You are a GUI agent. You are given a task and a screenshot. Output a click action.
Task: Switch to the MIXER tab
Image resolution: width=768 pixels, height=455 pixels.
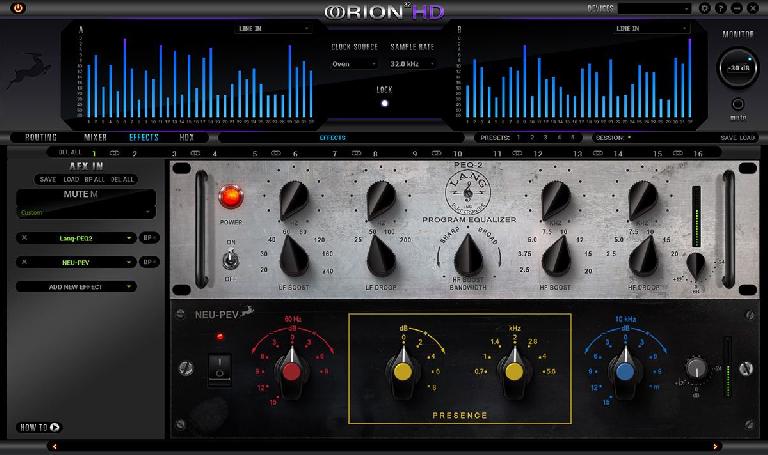[x=96, y=138]
